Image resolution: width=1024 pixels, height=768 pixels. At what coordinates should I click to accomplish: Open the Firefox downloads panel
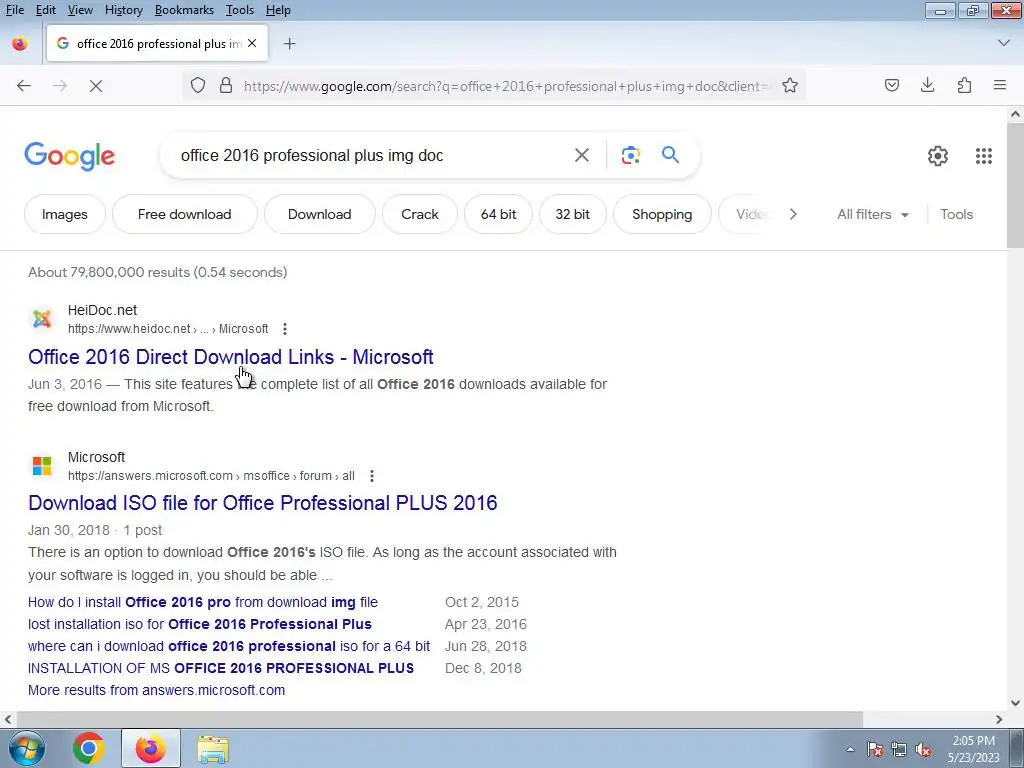pos(927,85)
